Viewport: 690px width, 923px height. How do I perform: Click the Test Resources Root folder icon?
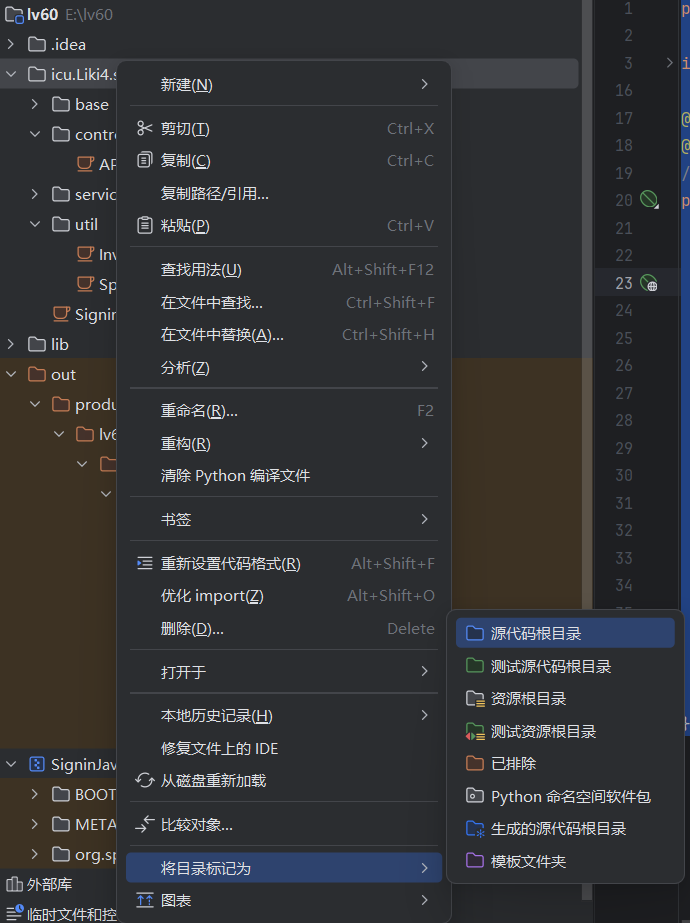(x=475, y=732)
